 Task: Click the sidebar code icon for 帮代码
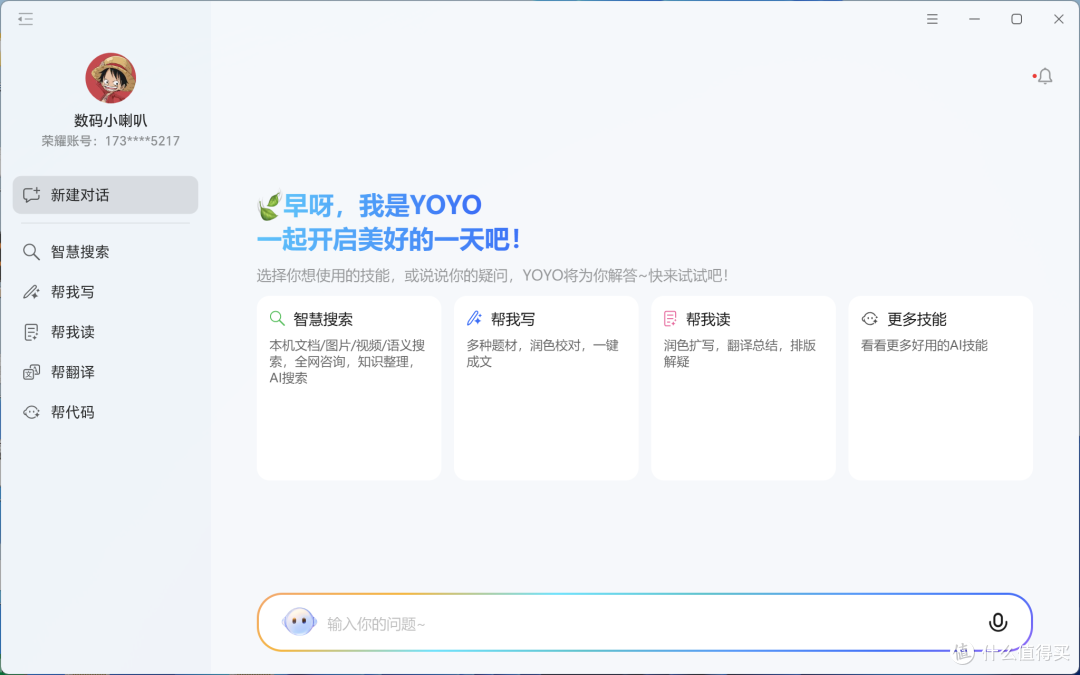coord(31,413)
